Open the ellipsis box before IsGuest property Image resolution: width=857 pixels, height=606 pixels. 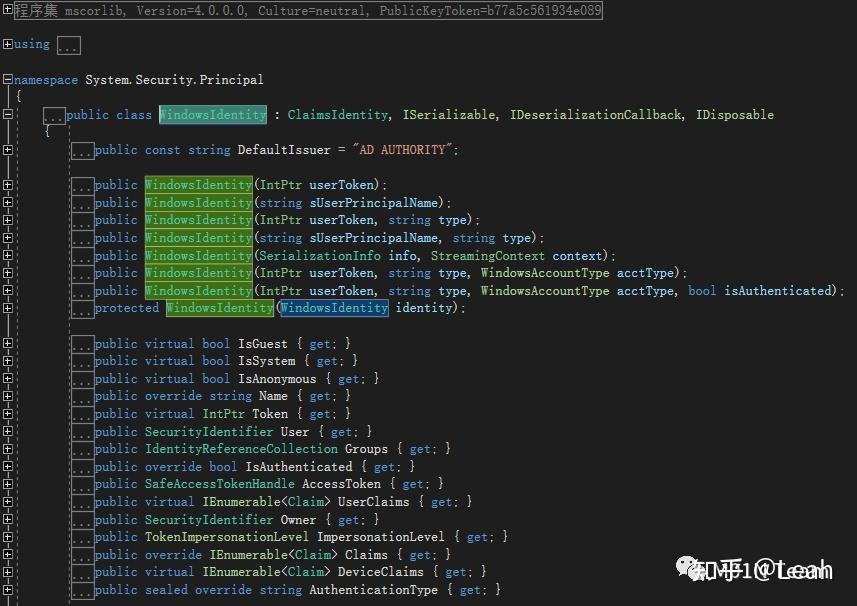click(83, 344)
